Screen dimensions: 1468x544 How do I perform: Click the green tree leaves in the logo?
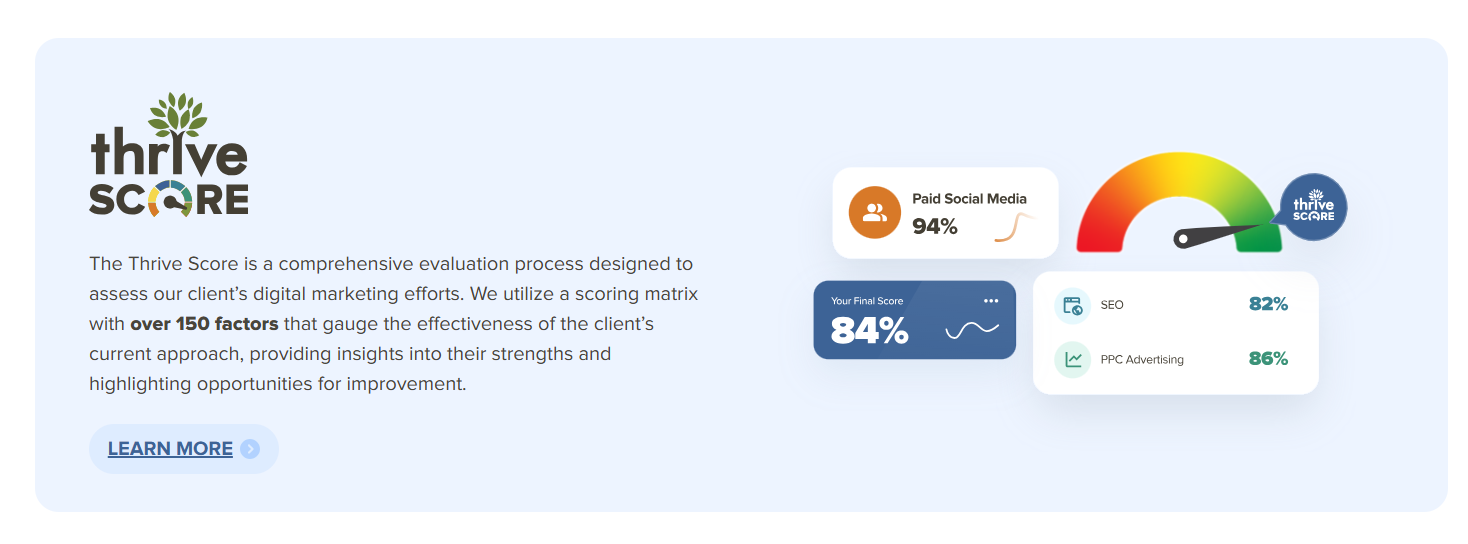click(177, 115)
